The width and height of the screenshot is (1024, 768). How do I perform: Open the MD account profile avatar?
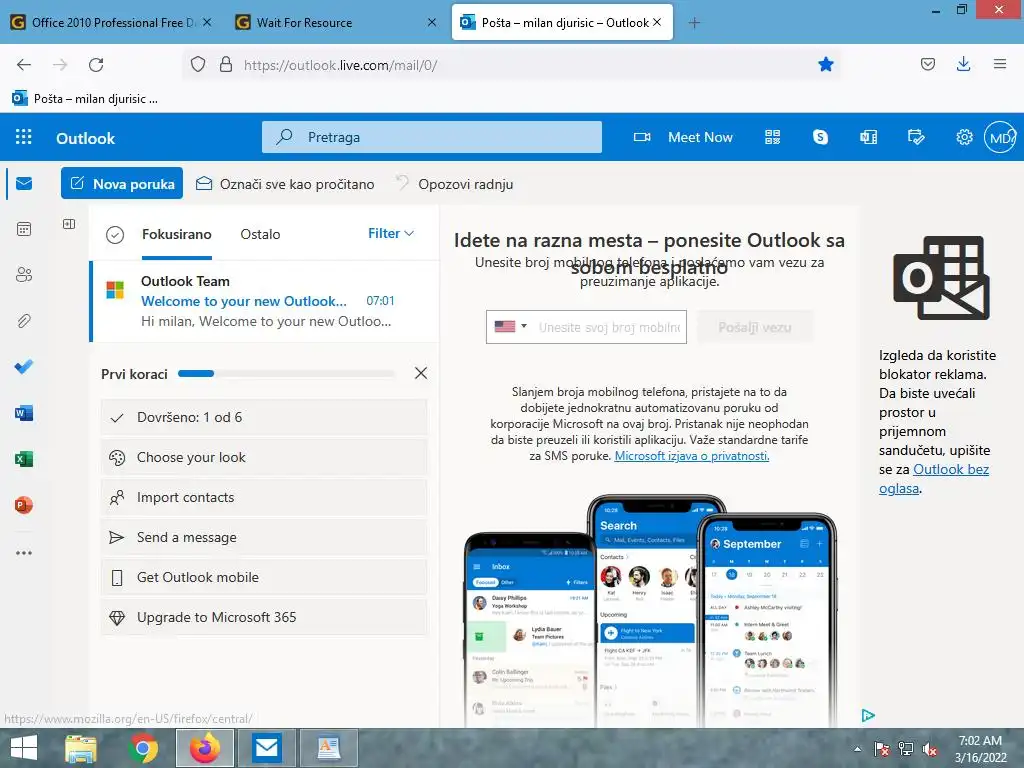1000,137
